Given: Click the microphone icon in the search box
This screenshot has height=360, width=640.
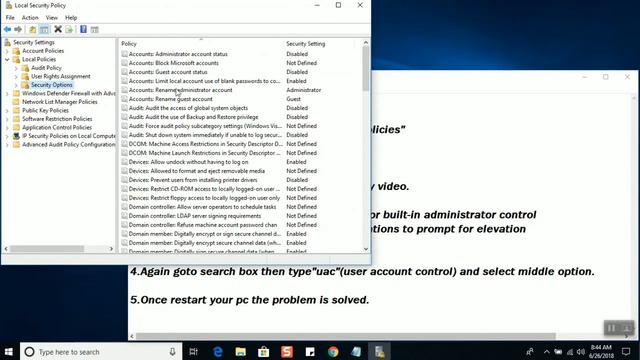Looking at the screenshot, I should click(x=172, y=351).
